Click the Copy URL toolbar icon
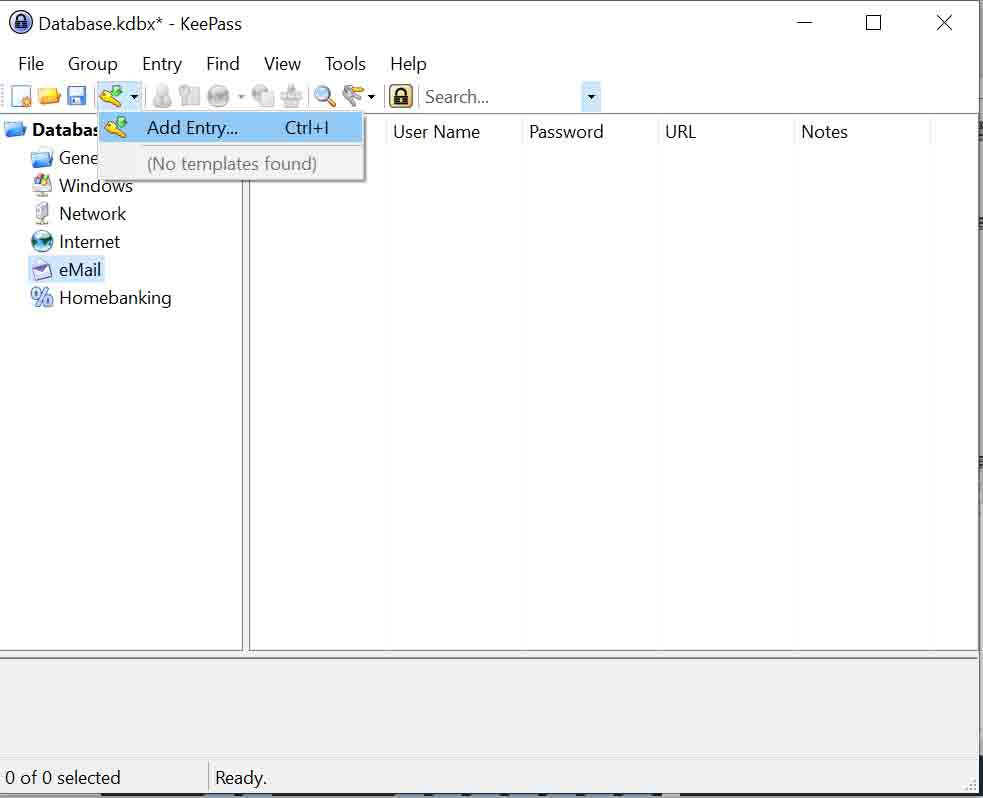The image size is (983, 798). (263, 97)
